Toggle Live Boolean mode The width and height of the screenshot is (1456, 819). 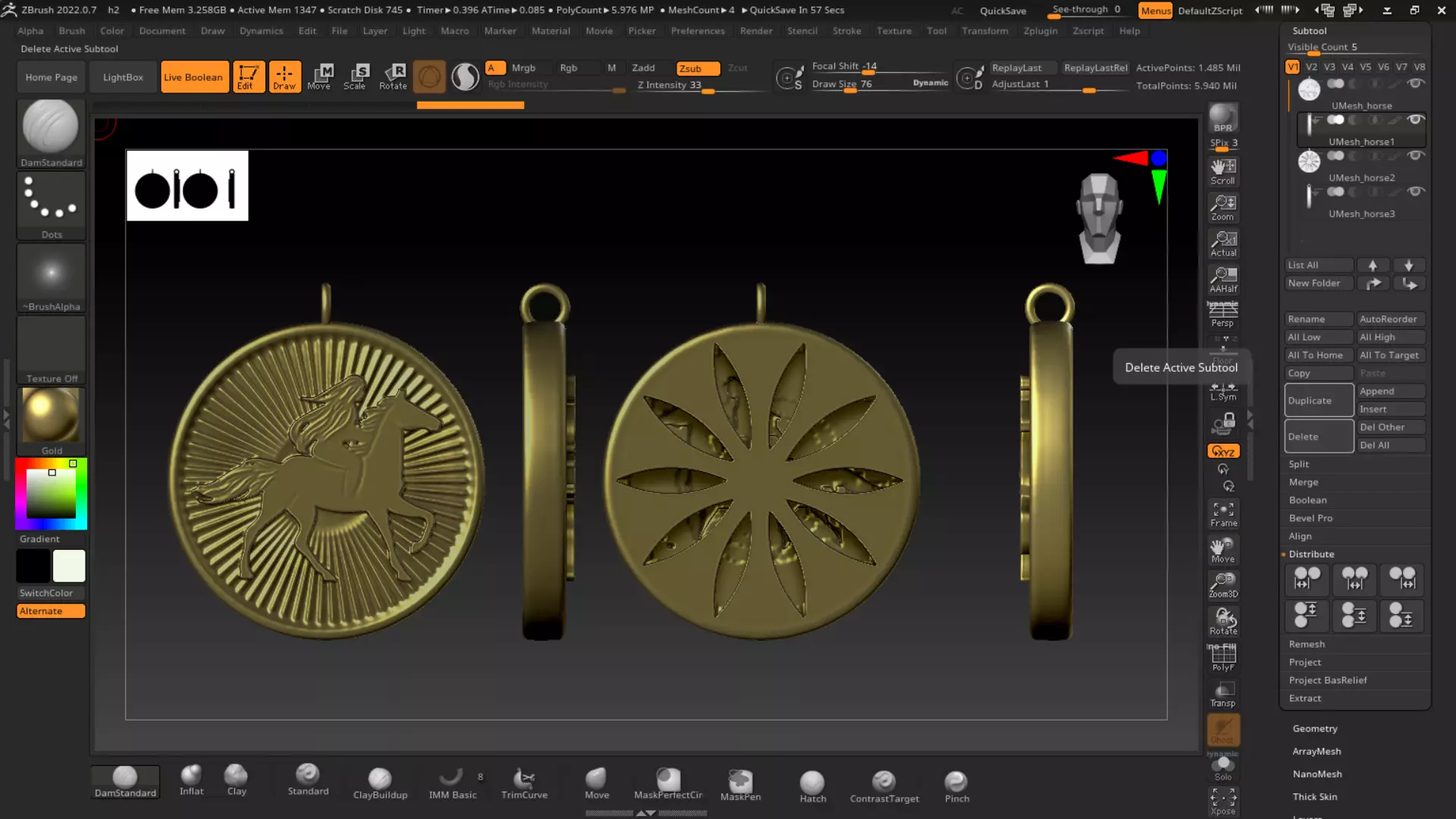click(x=194, y=77)
